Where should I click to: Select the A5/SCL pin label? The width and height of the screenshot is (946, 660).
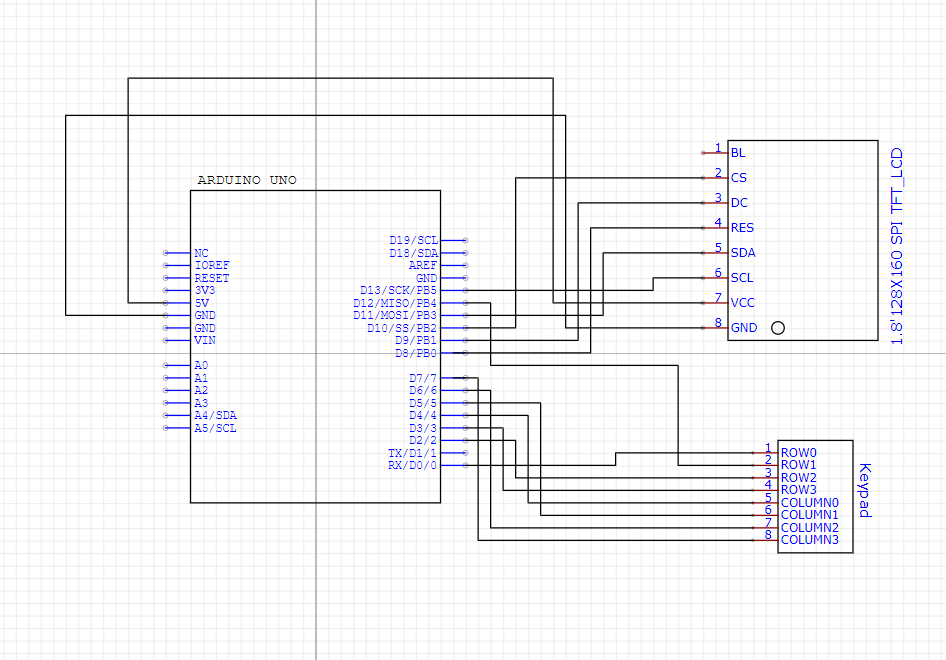(215, 428)
